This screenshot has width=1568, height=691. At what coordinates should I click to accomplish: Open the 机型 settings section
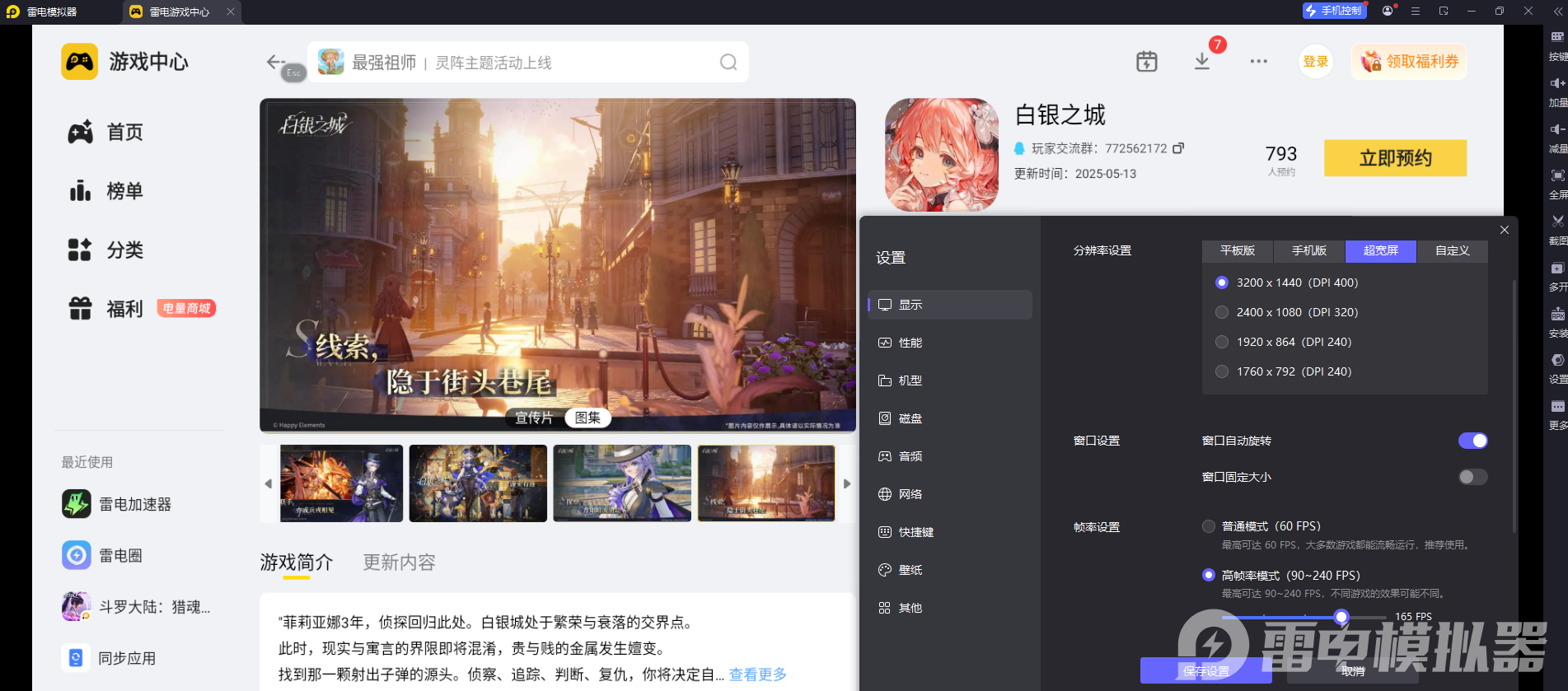click(950, 381)
